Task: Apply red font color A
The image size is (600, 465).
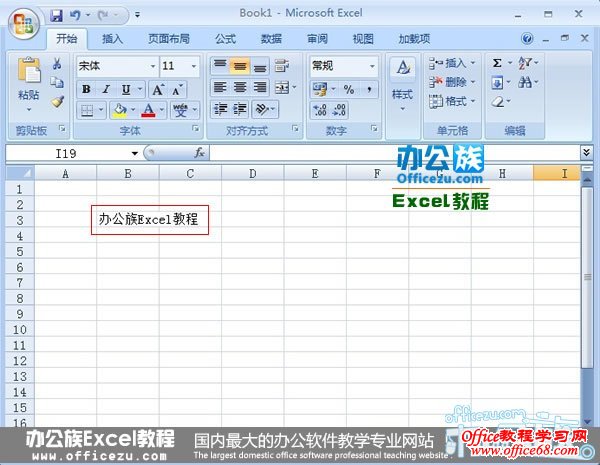Action: [148, 111]
